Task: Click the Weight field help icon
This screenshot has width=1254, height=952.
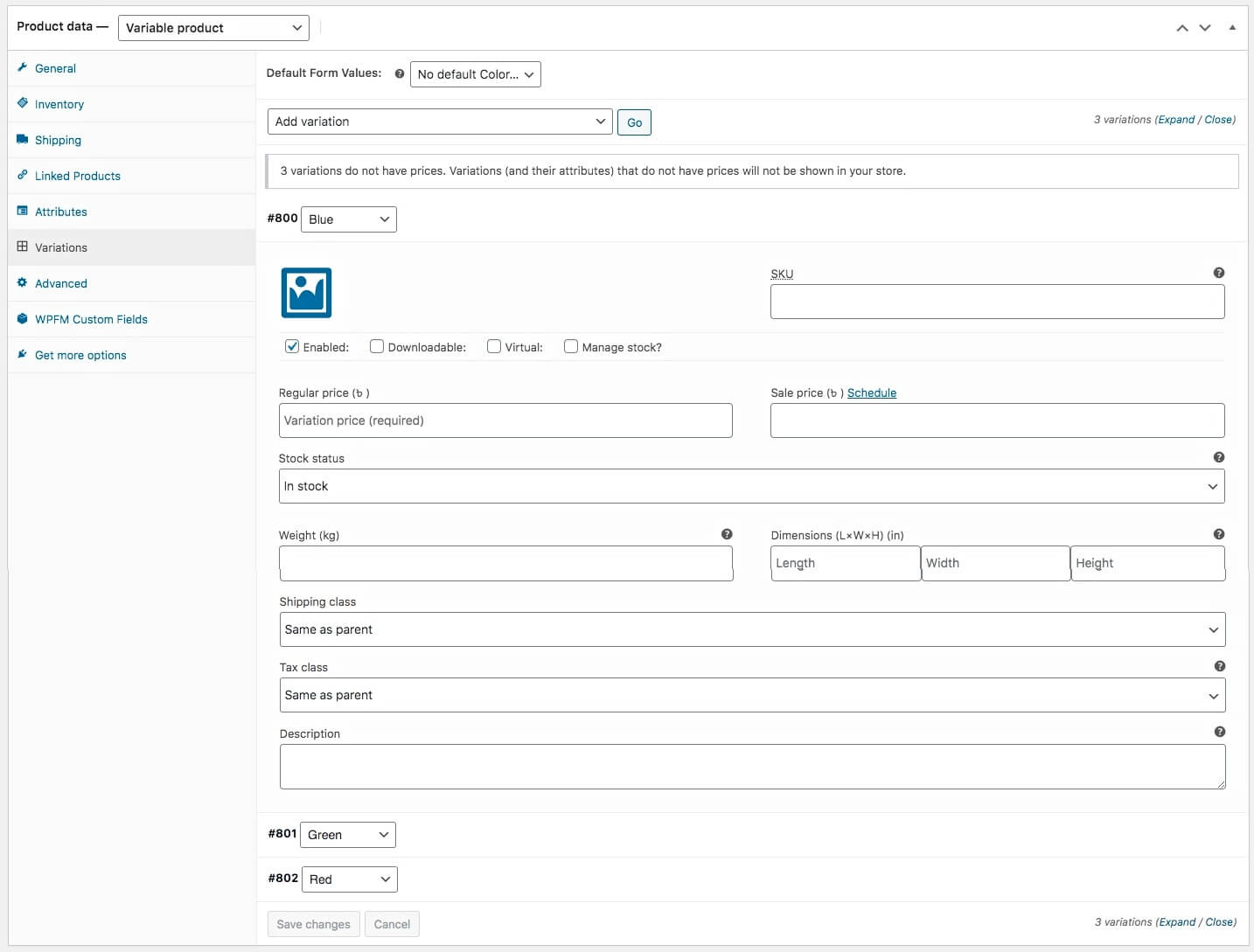Action: point(726,534)
